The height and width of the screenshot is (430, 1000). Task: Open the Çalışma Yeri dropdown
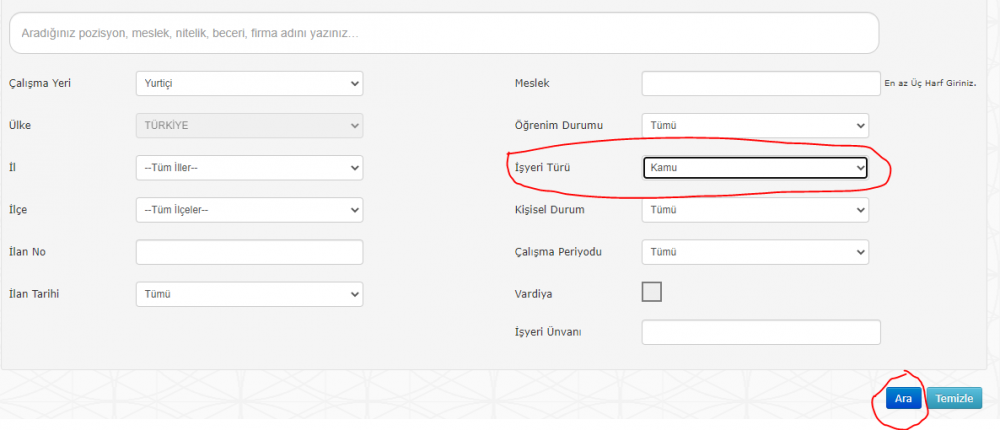click(x=248, y=84)
